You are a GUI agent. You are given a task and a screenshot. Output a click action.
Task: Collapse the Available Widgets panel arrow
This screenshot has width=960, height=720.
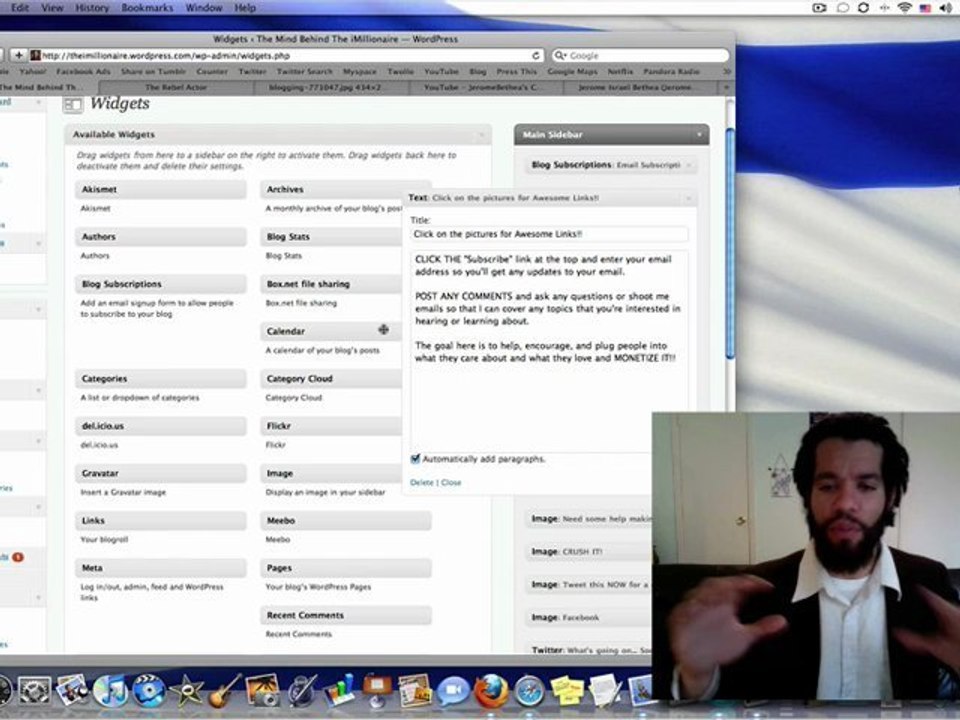click(x=481, y=135)
